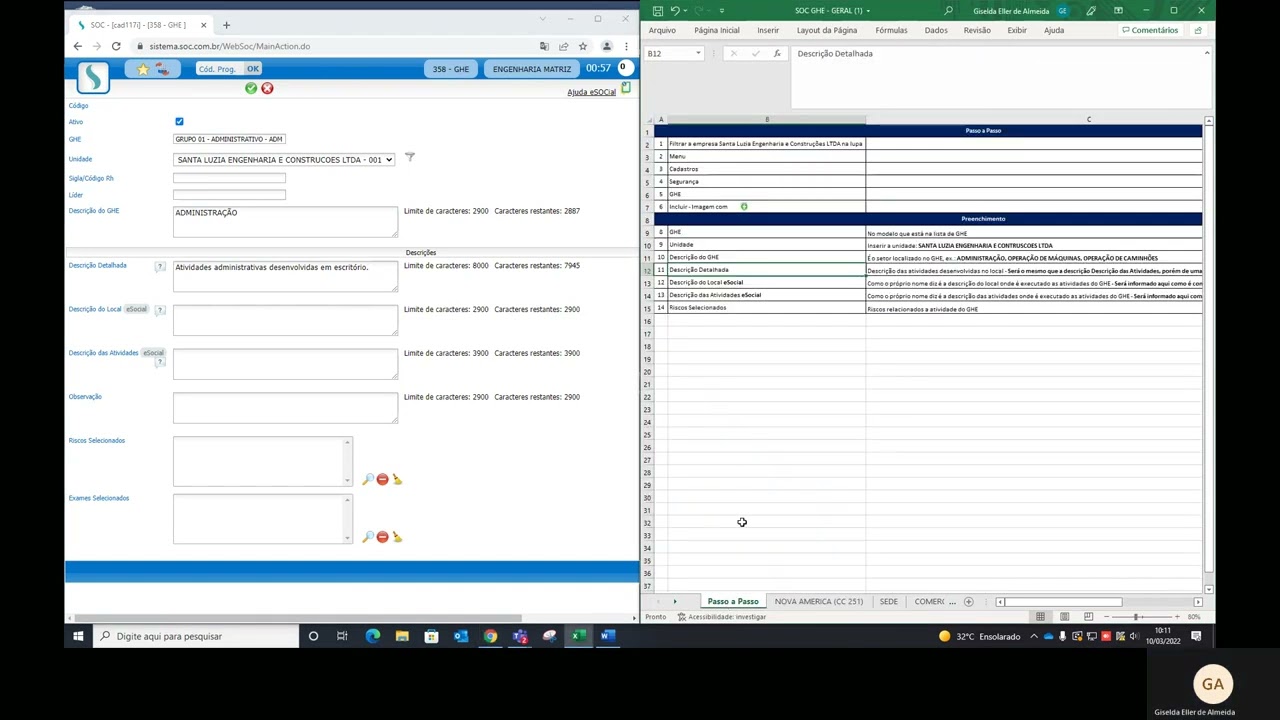This screenshot has width=1280, height=720.
Task: Open the SOC GHE - GERAL title dropdown
Action: 867,11
